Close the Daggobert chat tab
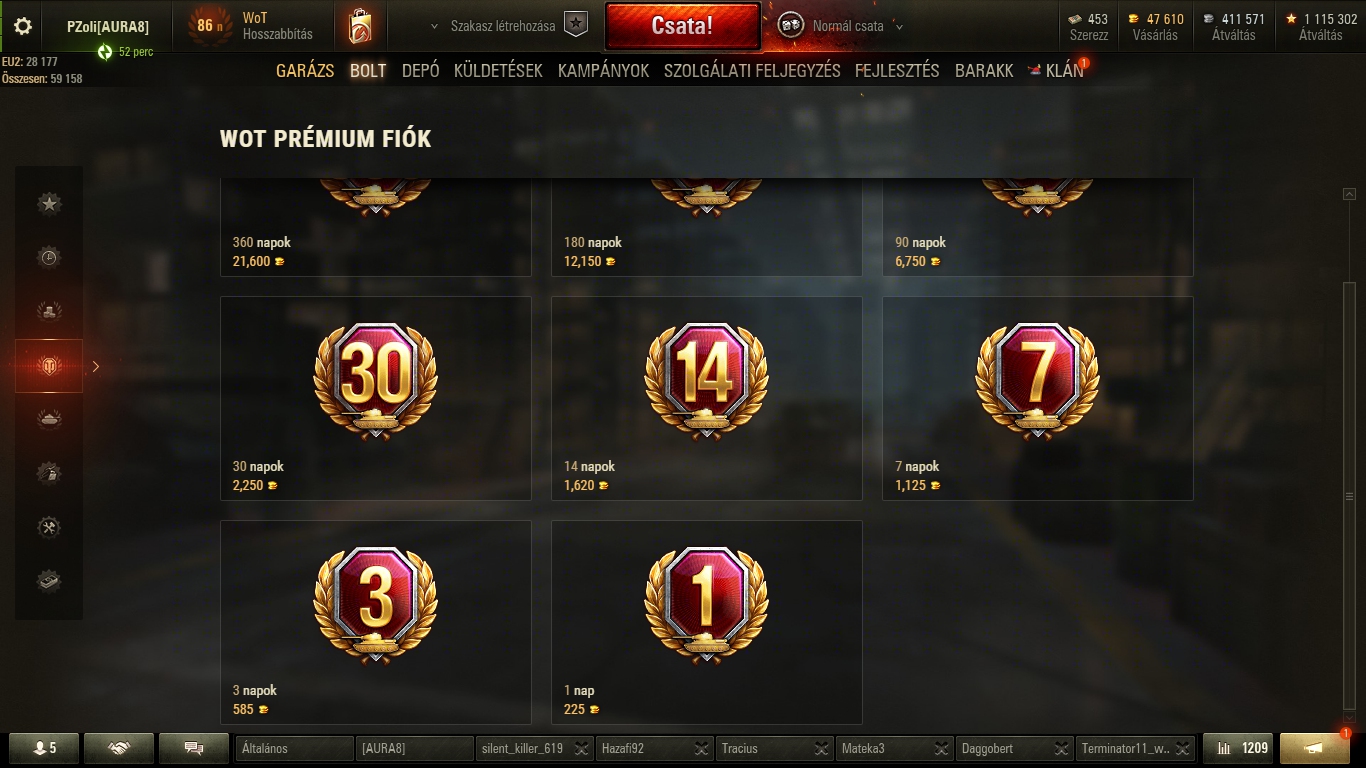Image resolution: width=1366 pixels, height=768 pixels. coord(1061,748)
